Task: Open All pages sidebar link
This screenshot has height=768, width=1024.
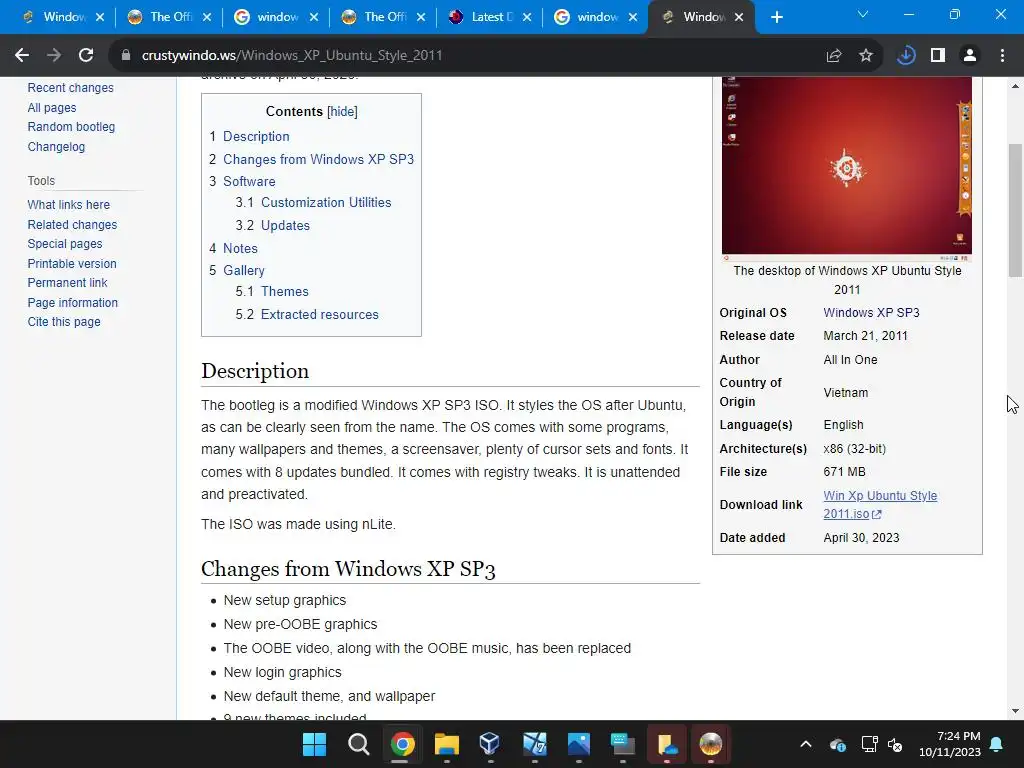Action: (52, 108)
